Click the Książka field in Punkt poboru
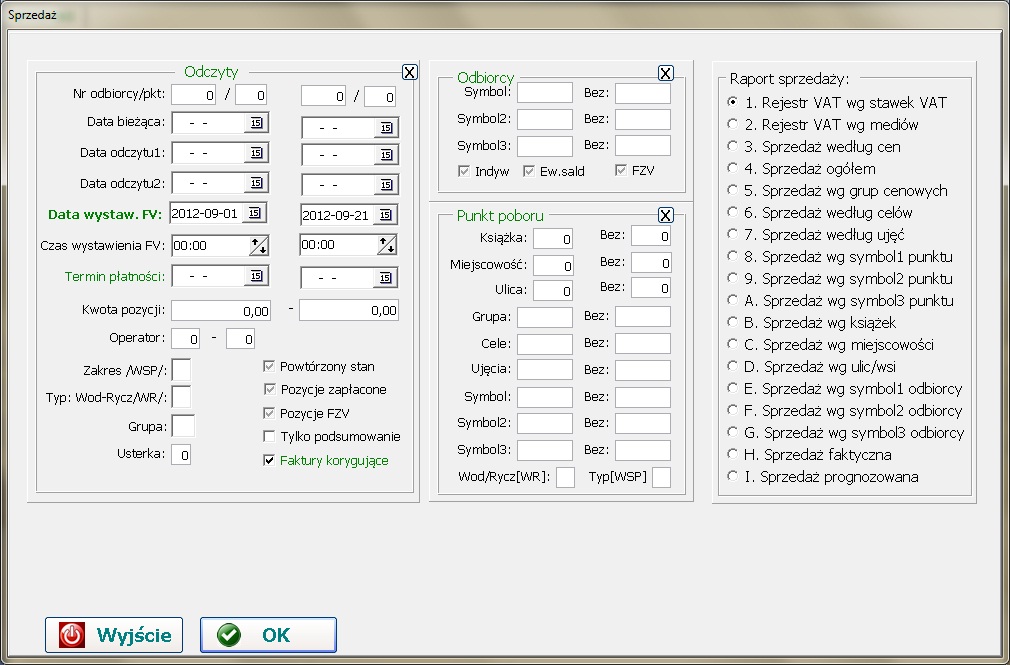The width and height of the screenshot is (1010, 665). pos(553,238)
